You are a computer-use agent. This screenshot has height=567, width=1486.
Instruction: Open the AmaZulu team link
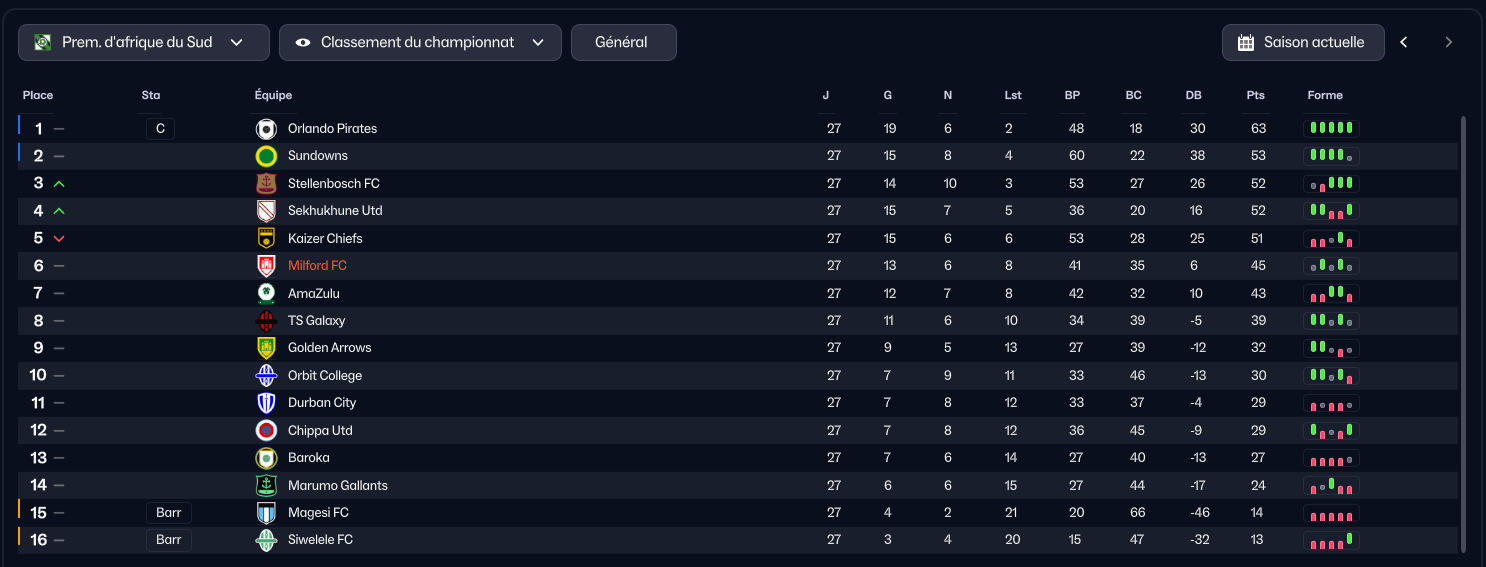coord(313,294)
